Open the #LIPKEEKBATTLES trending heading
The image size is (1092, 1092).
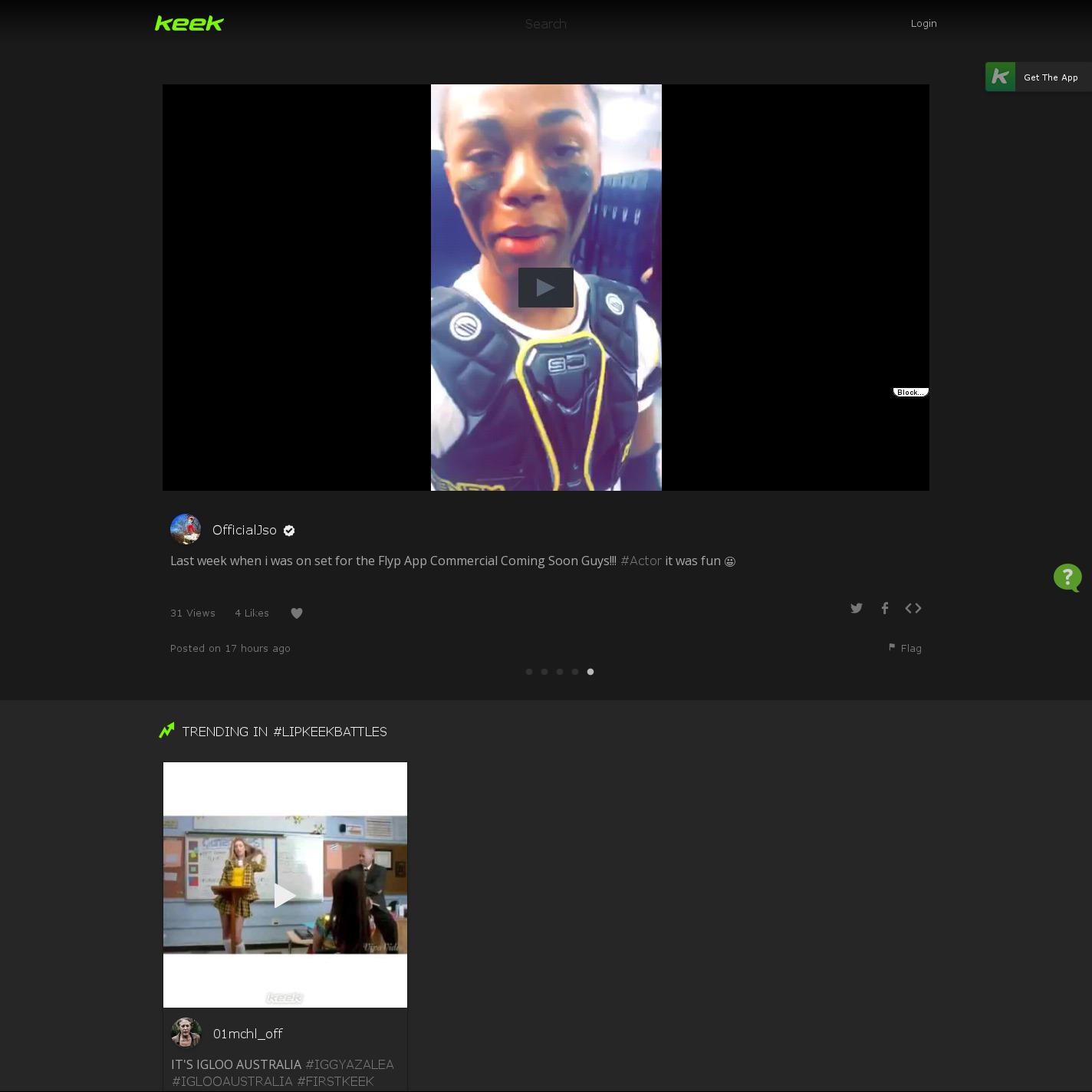pyautogui.click(x=330, y=732)
